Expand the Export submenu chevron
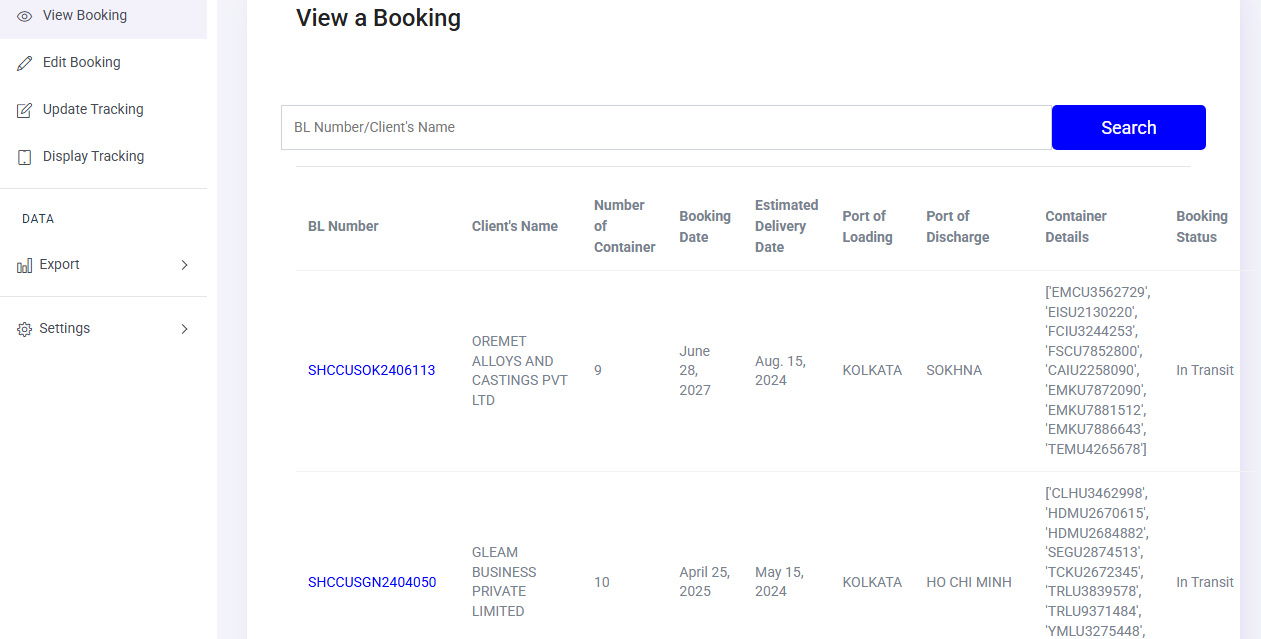 [x=184, y=265]
